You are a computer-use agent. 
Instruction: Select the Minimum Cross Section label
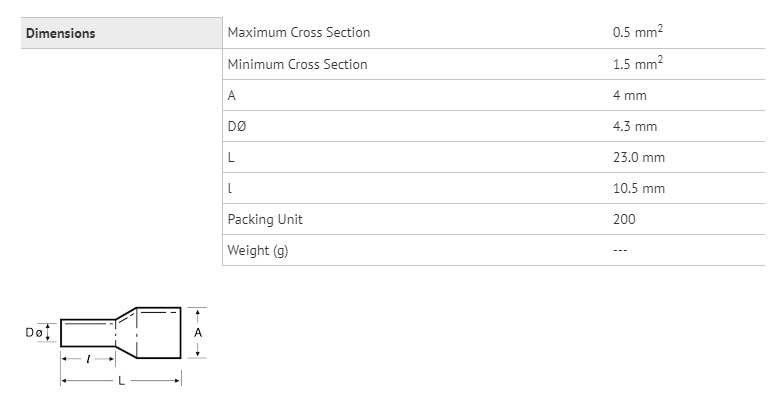point(297,64)
